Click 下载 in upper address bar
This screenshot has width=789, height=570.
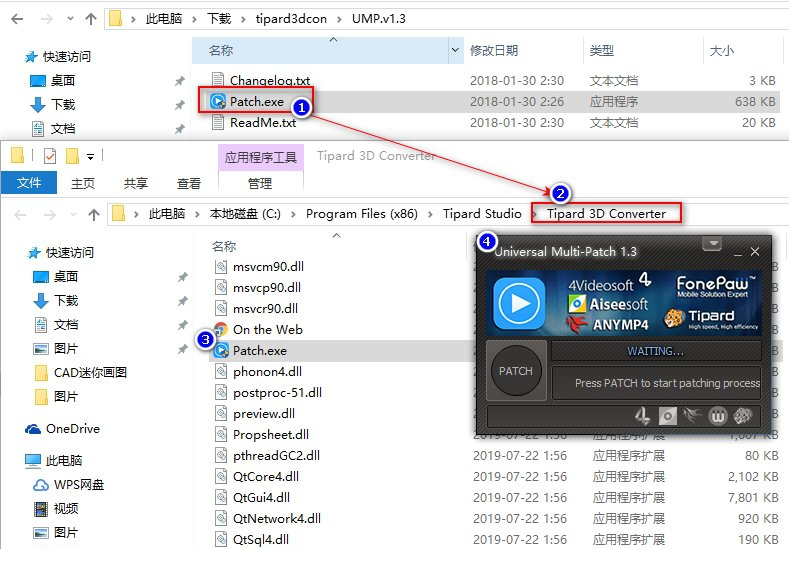coord(219,19)
